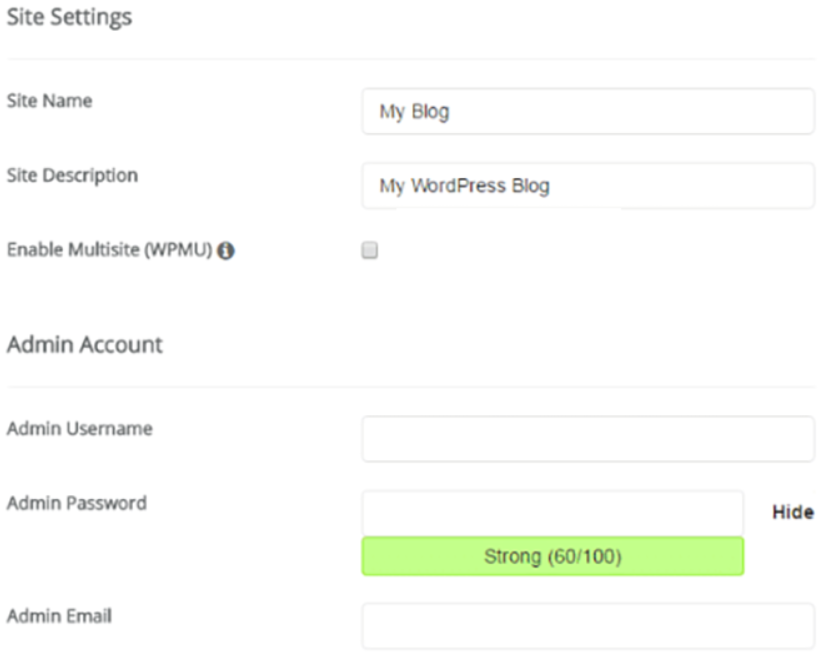
Task: Click the green Strong (60/100) strength bar
Action: tap(553, 556)
